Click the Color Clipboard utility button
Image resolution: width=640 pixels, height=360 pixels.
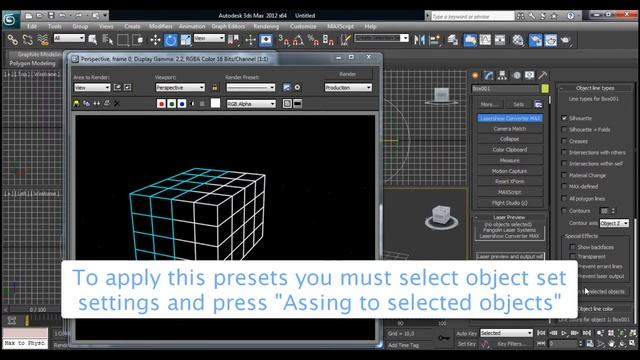pyautogui.click(x=510, y=149)
